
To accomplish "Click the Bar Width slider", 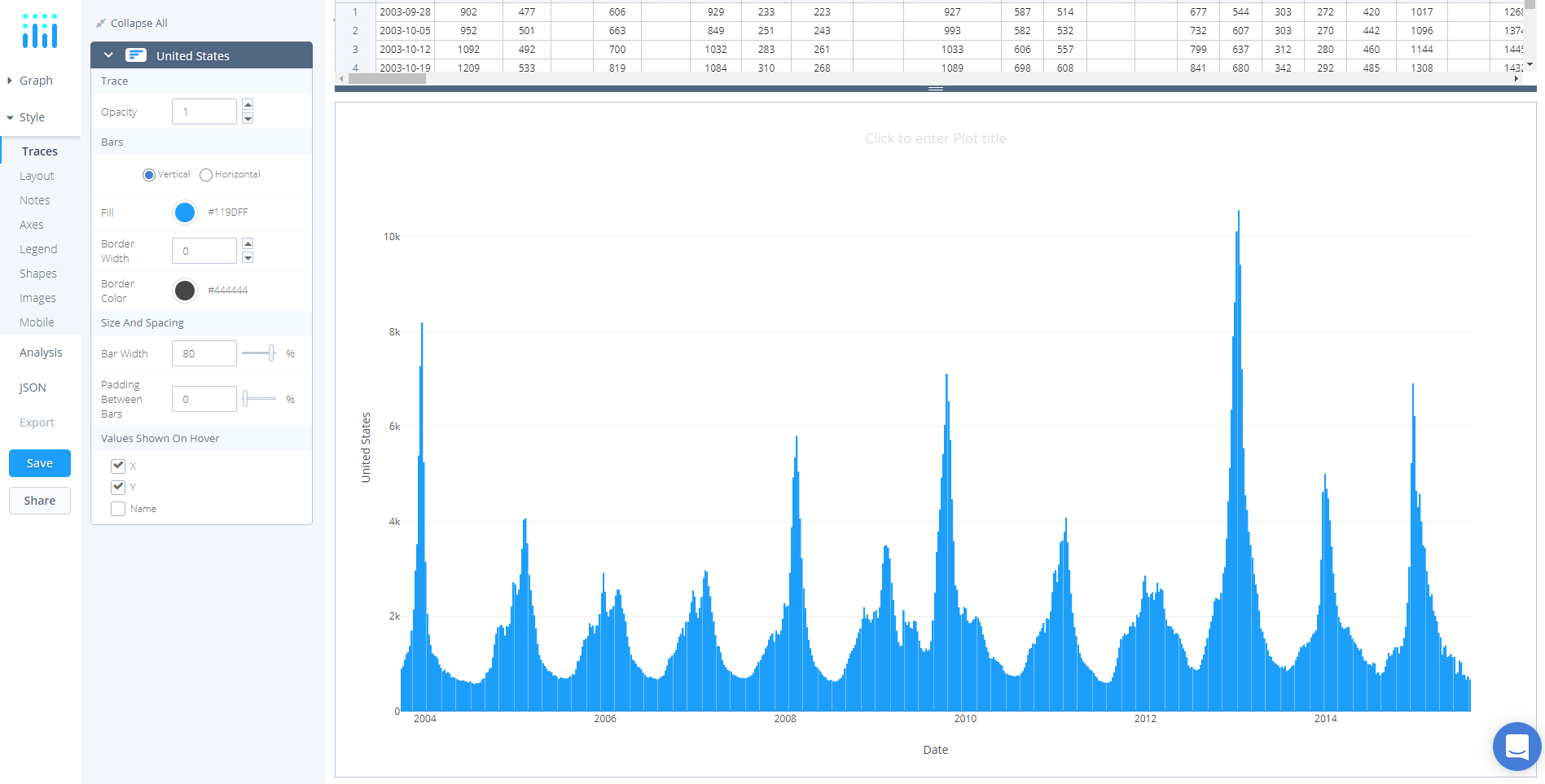I will (x=259, y=353).
